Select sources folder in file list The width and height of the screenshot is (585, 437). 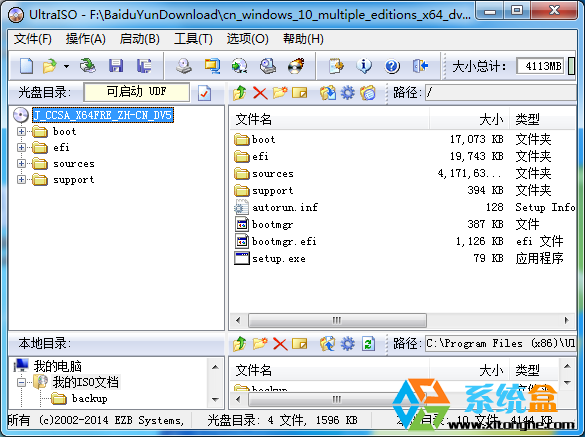pos(273,174)
